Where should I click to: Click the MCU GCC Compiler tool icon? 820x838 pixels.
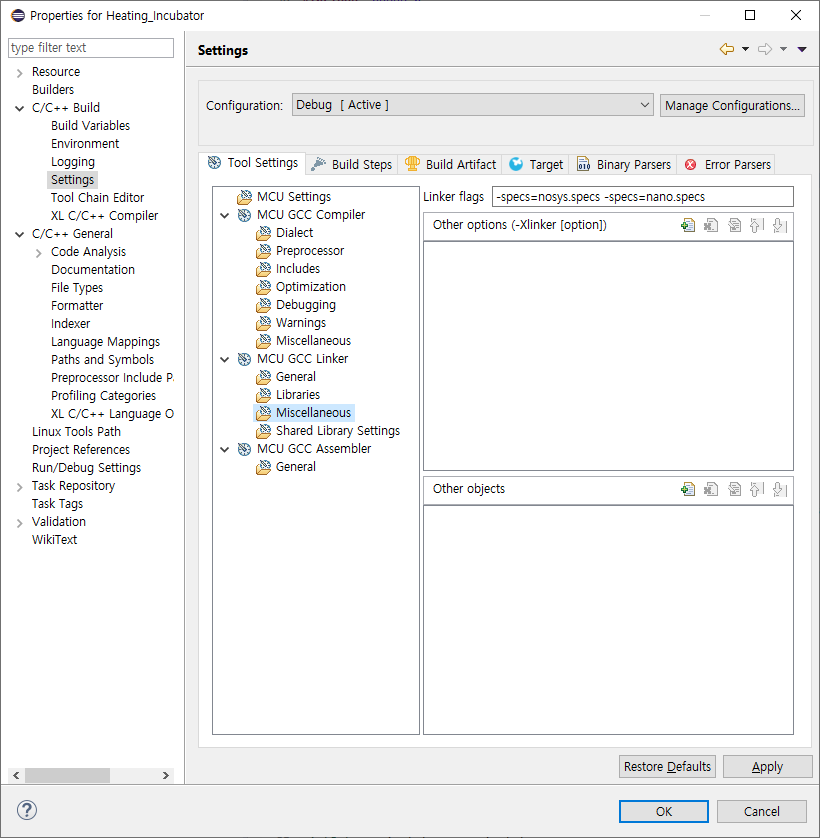coord(244,215)
